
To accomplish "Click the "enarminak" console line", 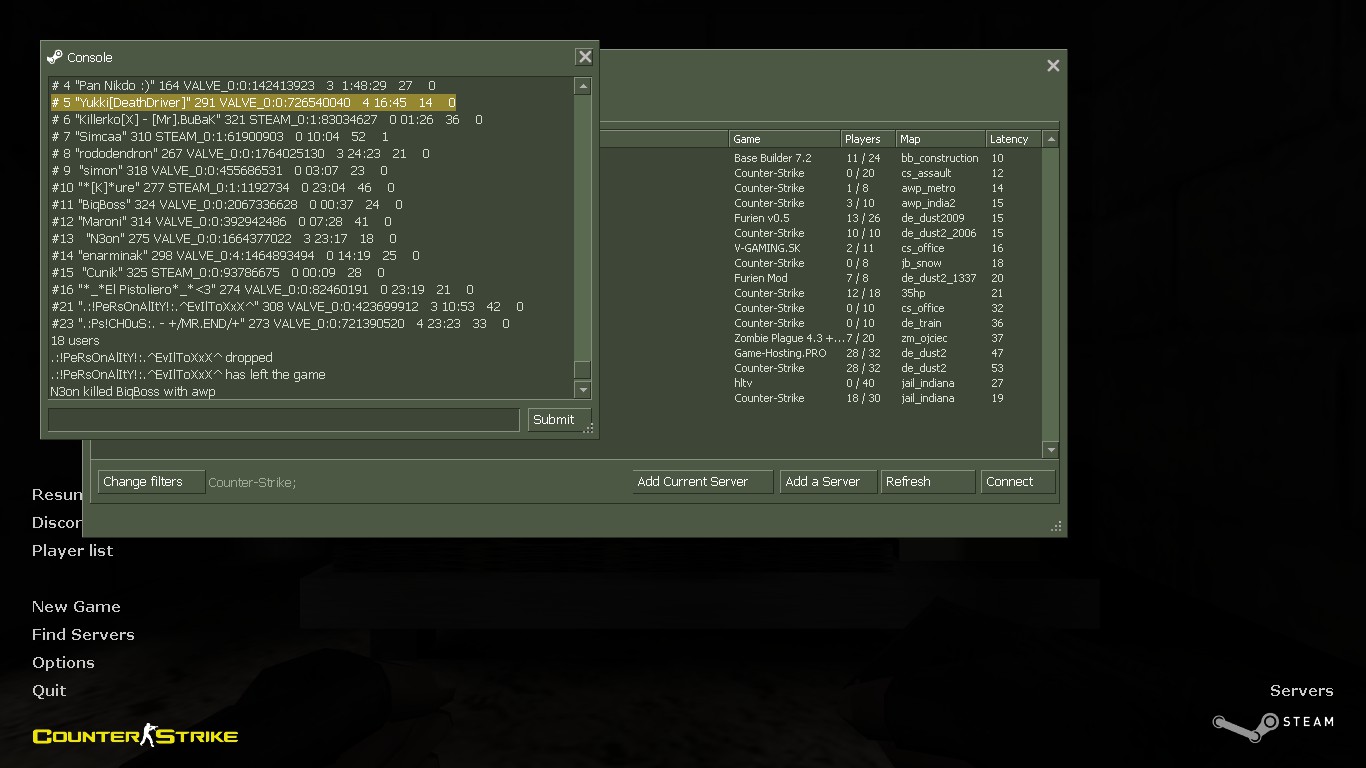I will pyautogui.click(x=236, y=256).
